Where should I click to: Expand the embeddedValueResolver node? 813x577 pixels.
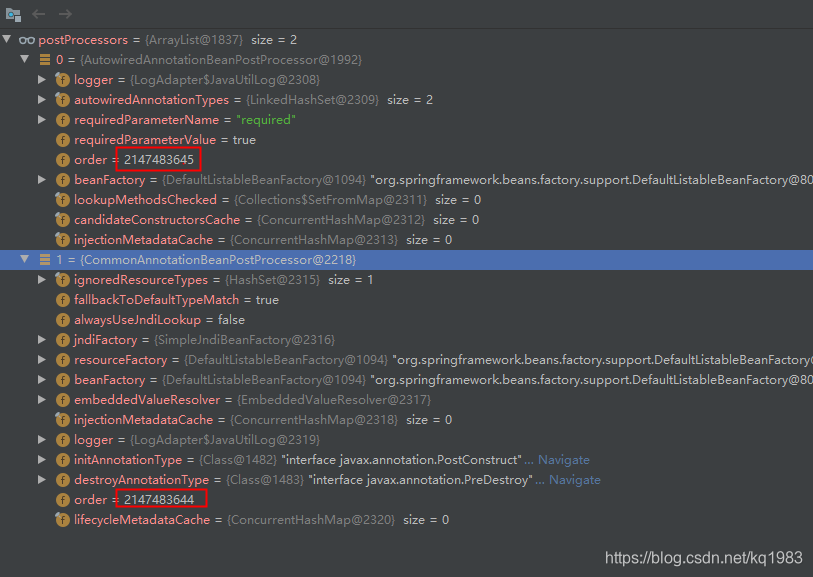coord(44,399)
